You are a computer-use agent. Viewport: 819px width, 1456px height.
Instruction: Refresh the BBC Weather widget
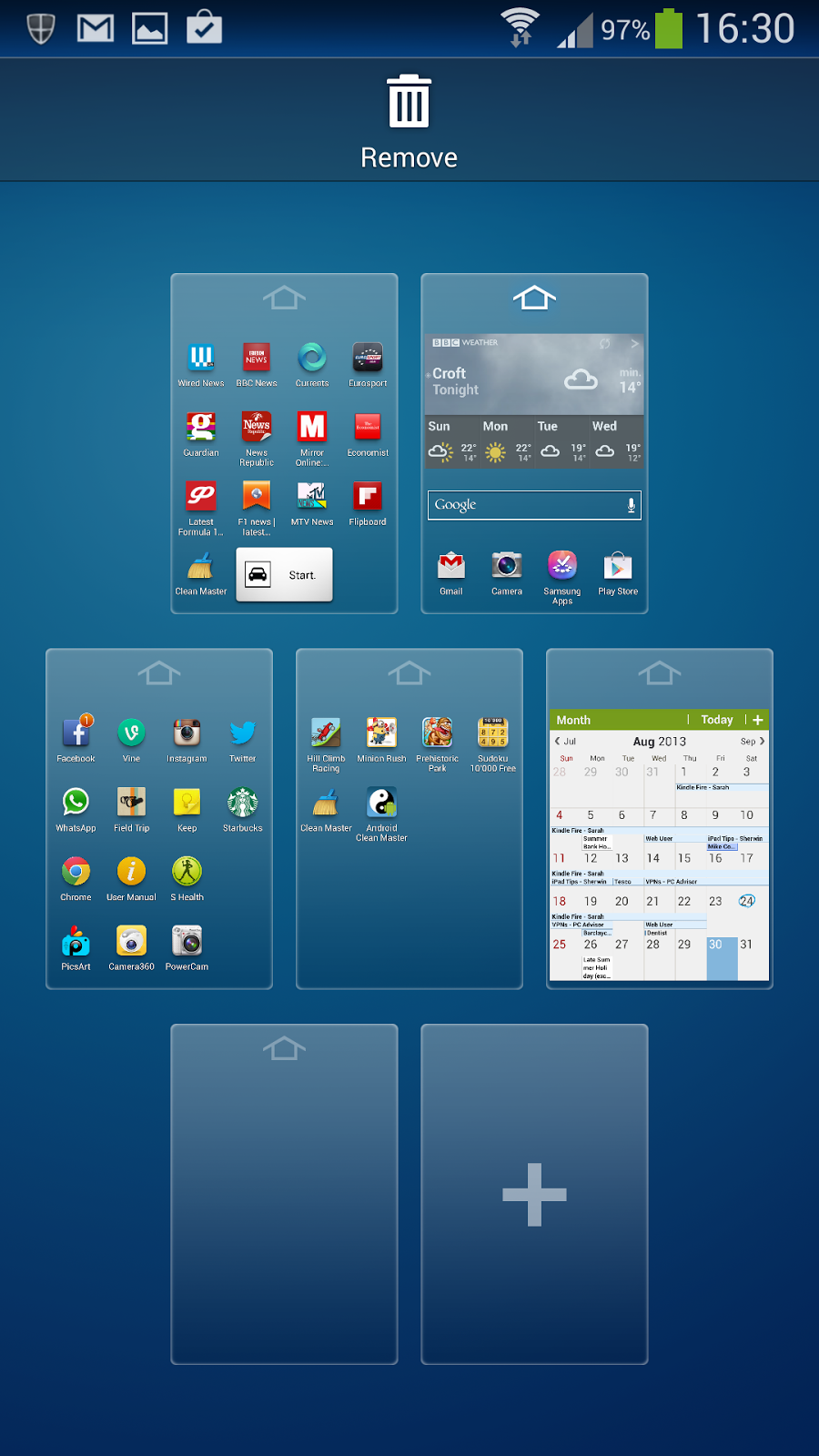click(604, 344)
